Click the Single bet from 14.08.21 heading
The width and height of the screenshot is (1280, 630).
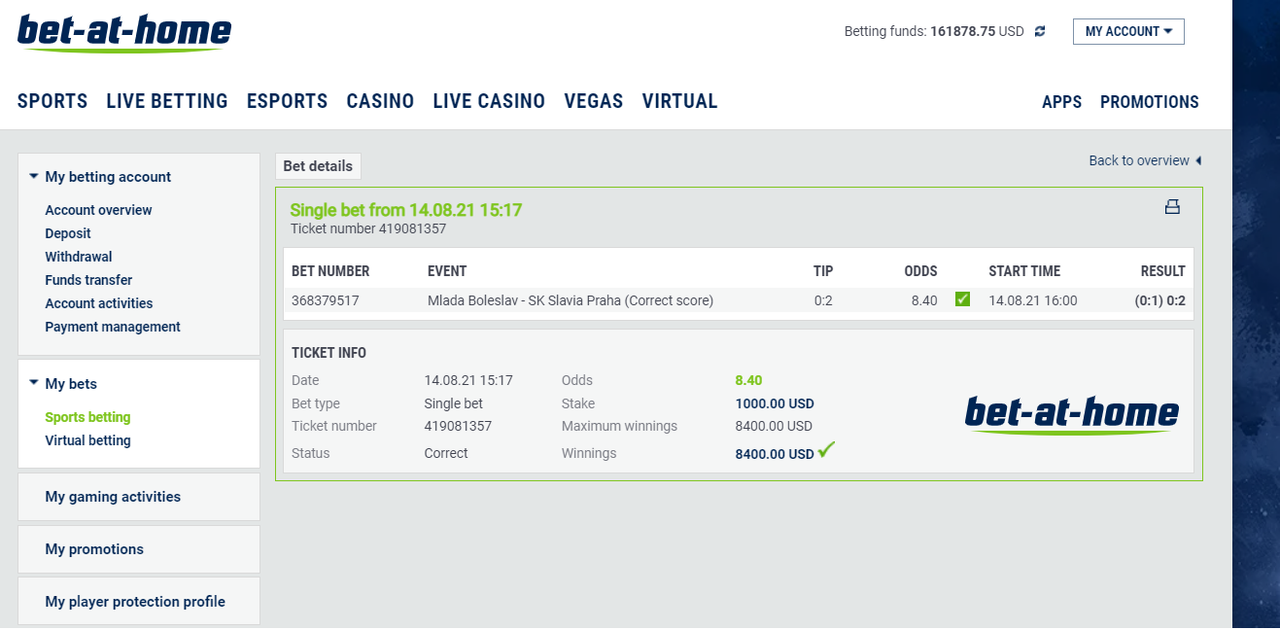click(406, 210)
